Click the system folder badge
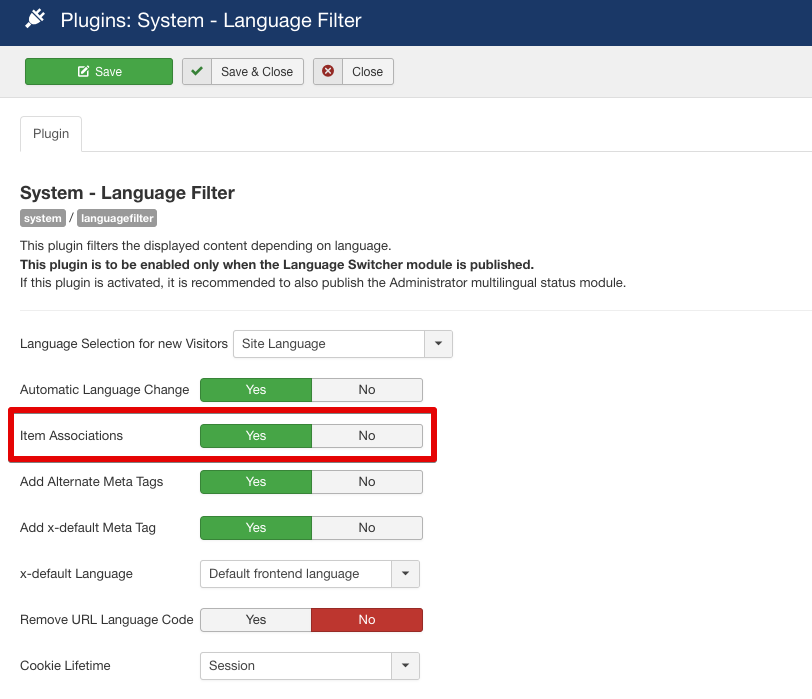 (43, 218)
